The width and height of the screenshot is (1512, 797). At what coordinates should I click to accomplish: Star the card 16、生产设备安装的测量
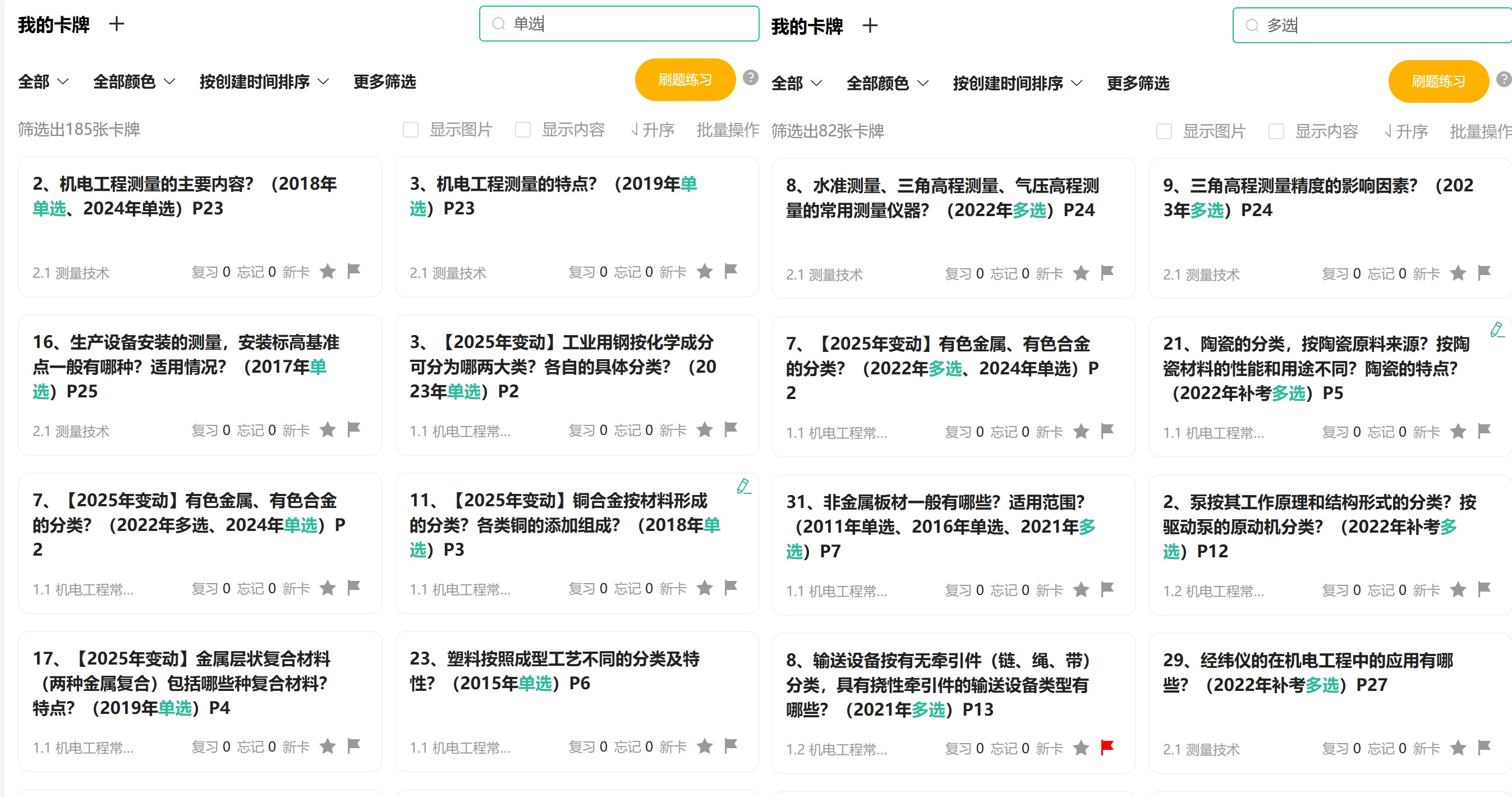click(328, 430)
